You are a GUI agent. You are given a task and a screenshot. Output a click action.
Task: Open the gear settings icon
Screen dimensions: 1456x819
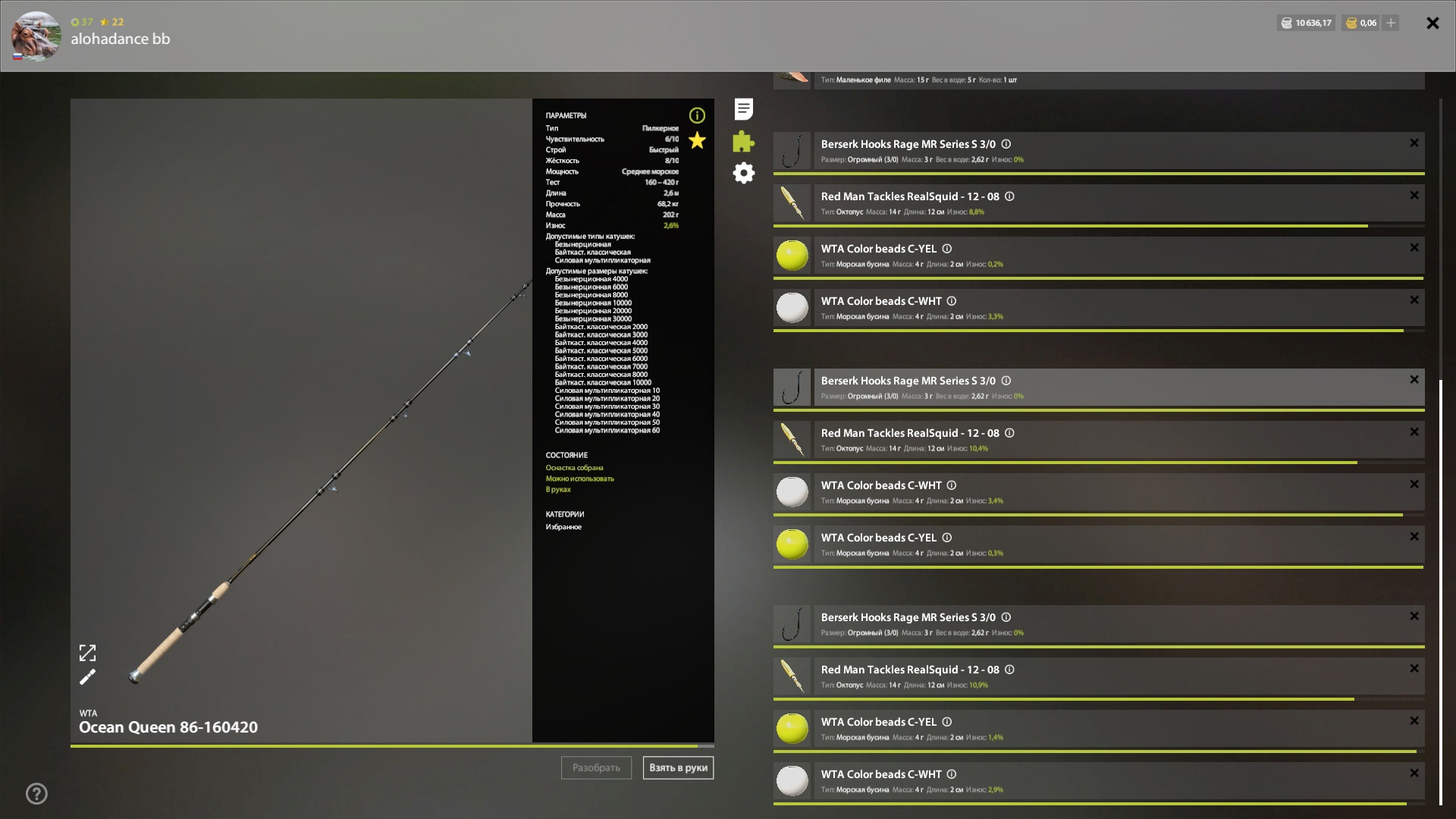point(744,173)
